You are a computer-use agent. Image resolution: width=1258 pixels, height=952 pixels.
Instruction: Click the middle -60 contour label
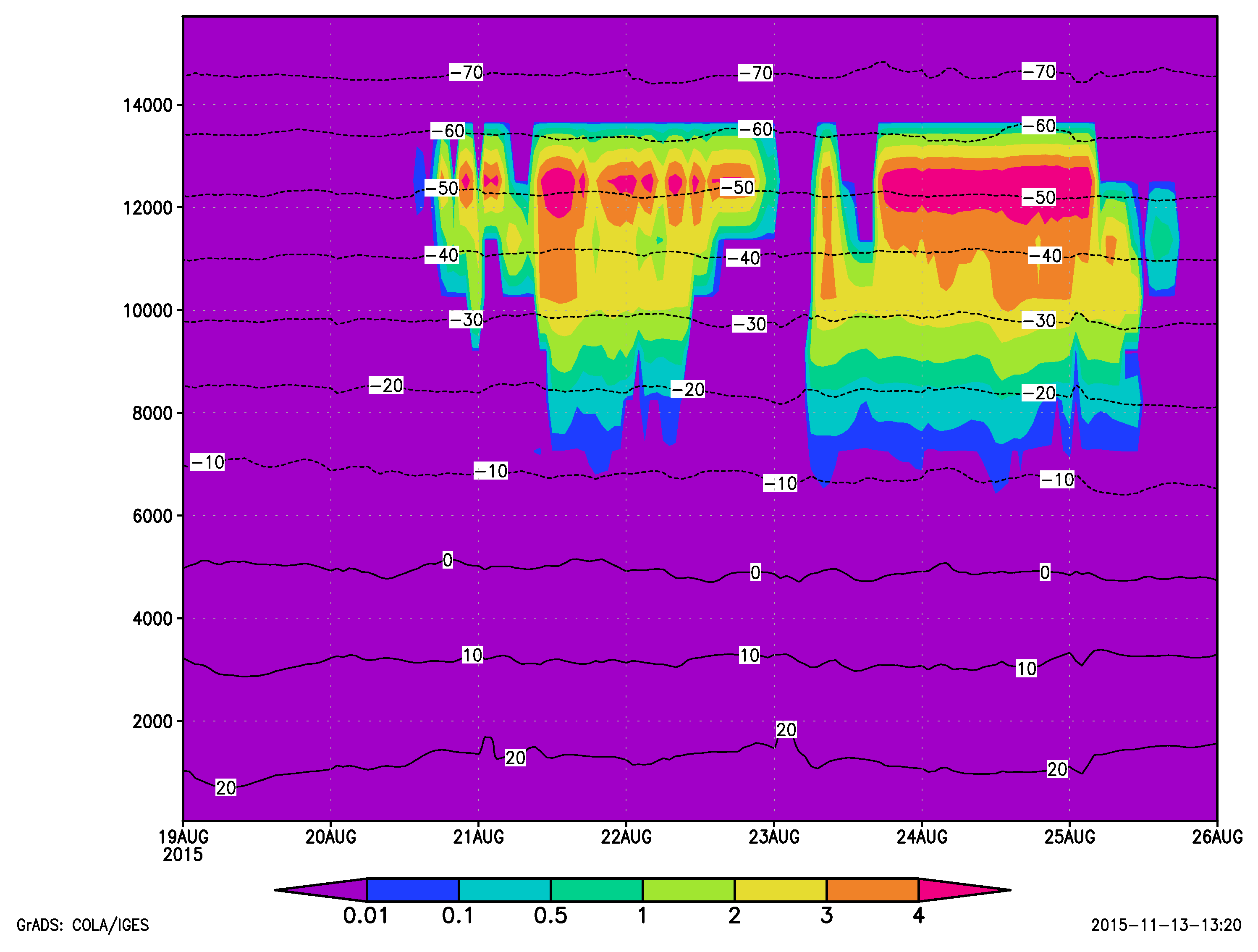(x=755, y=129)
